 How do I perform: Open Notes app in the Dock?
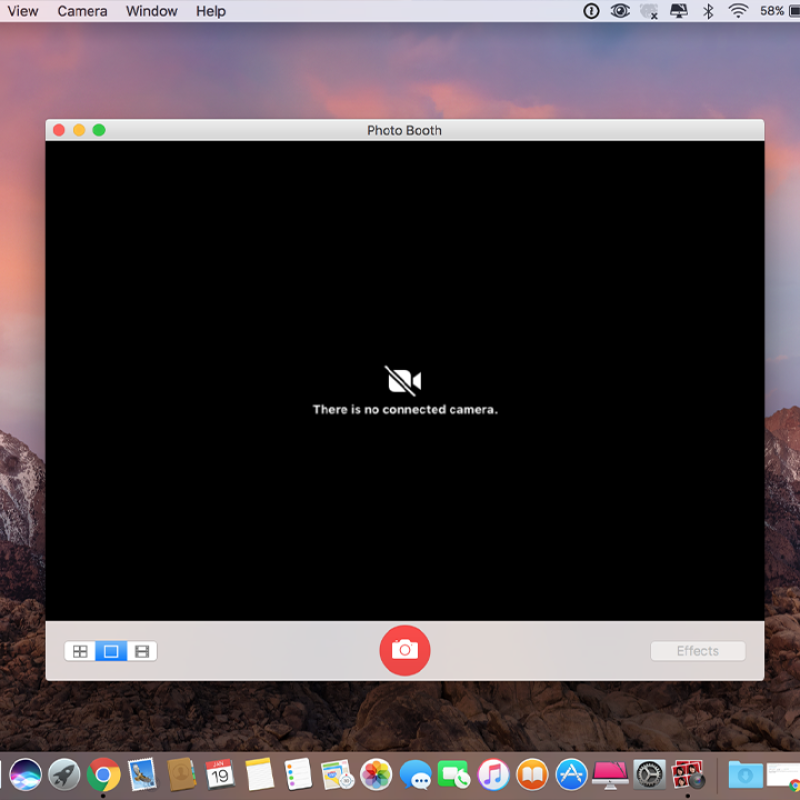[259, 774]
